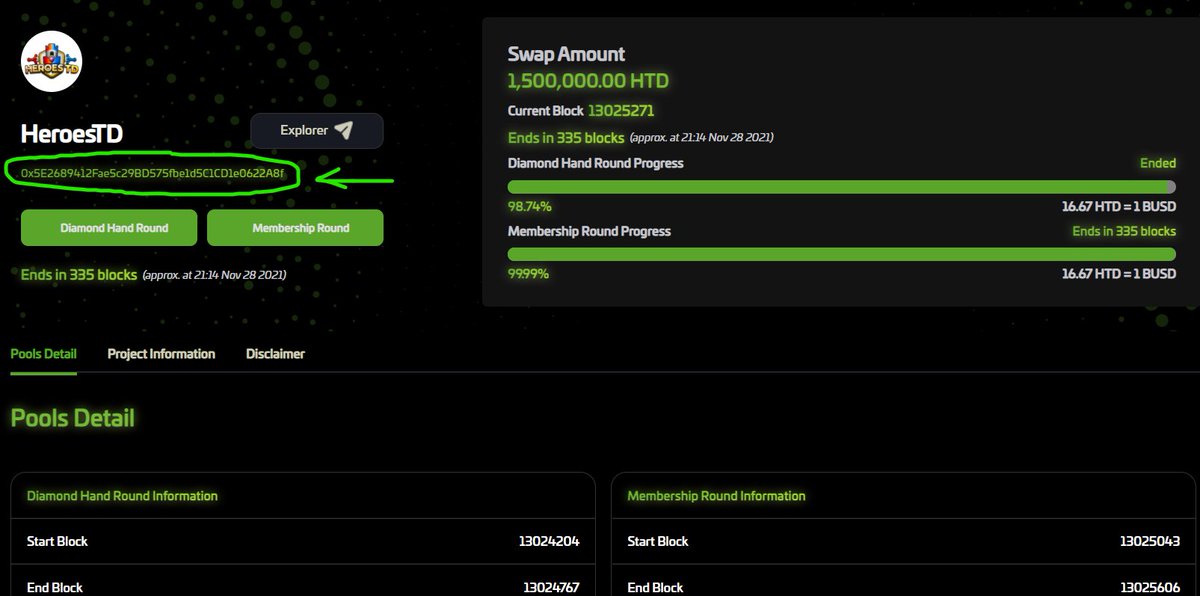The width and height of the screenshot is (1200, 596).
Task: Click the Diamond Hand Round progress bar
Action: [842, 187]
